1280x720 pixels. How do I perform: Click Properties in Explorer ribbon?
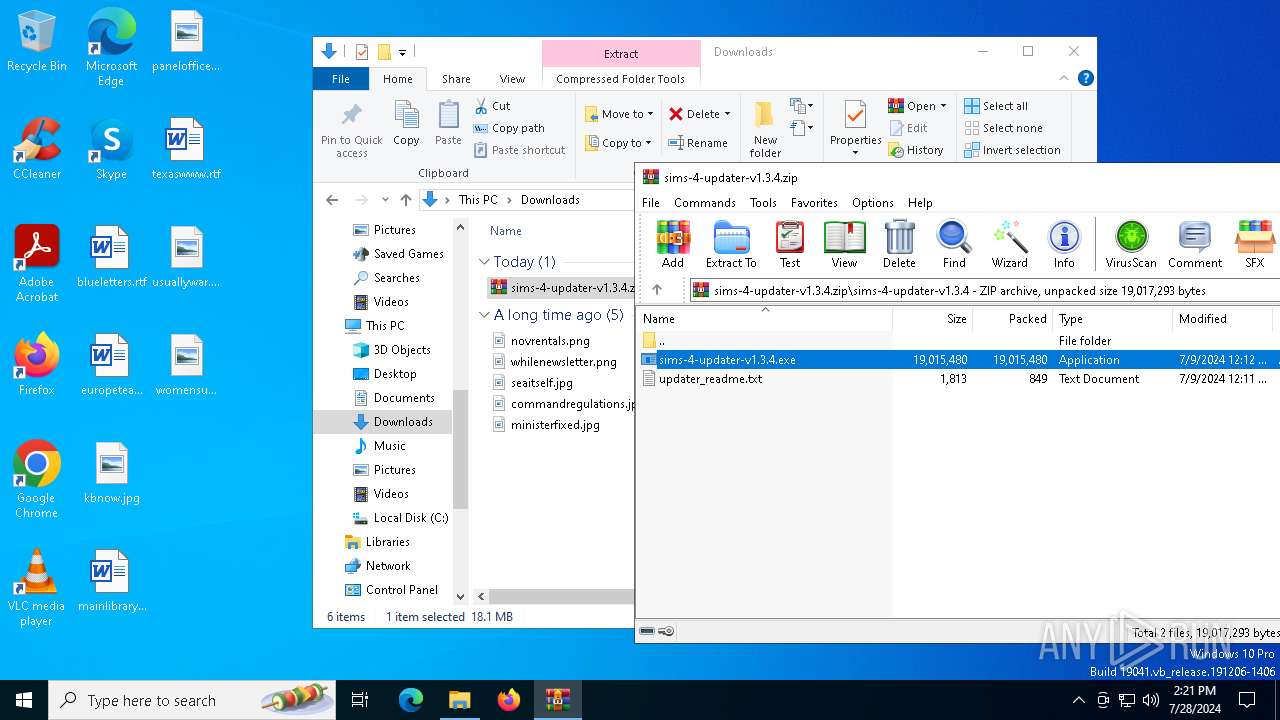coord(855,129)
